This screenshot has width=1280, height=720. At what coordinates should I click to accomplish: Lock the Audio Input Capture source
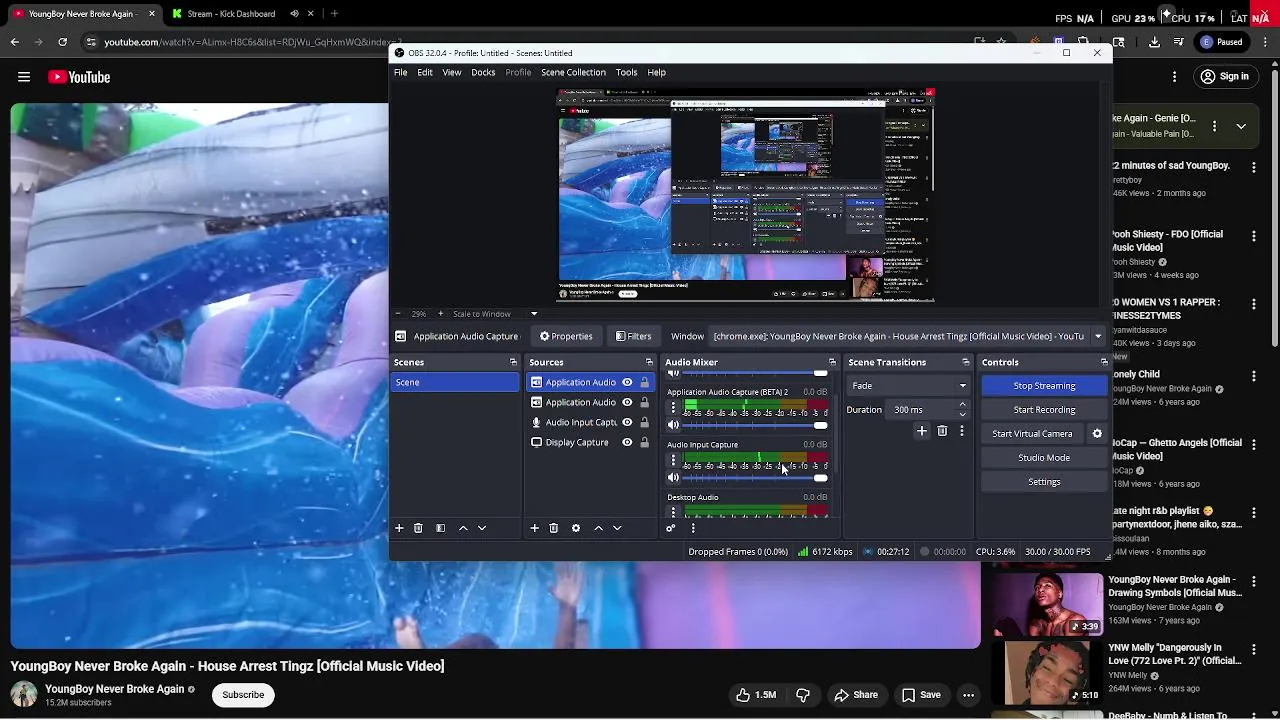click(x=645, y=422)
